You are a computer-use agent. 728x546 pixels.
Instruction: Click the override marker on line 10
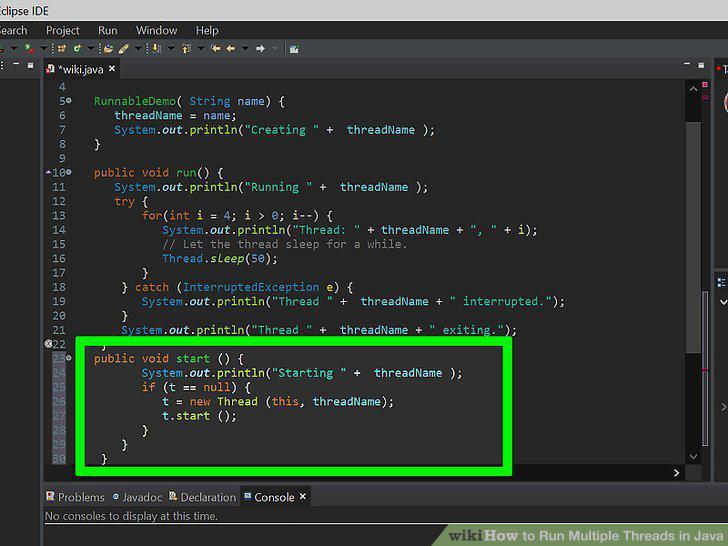(48, 172)
